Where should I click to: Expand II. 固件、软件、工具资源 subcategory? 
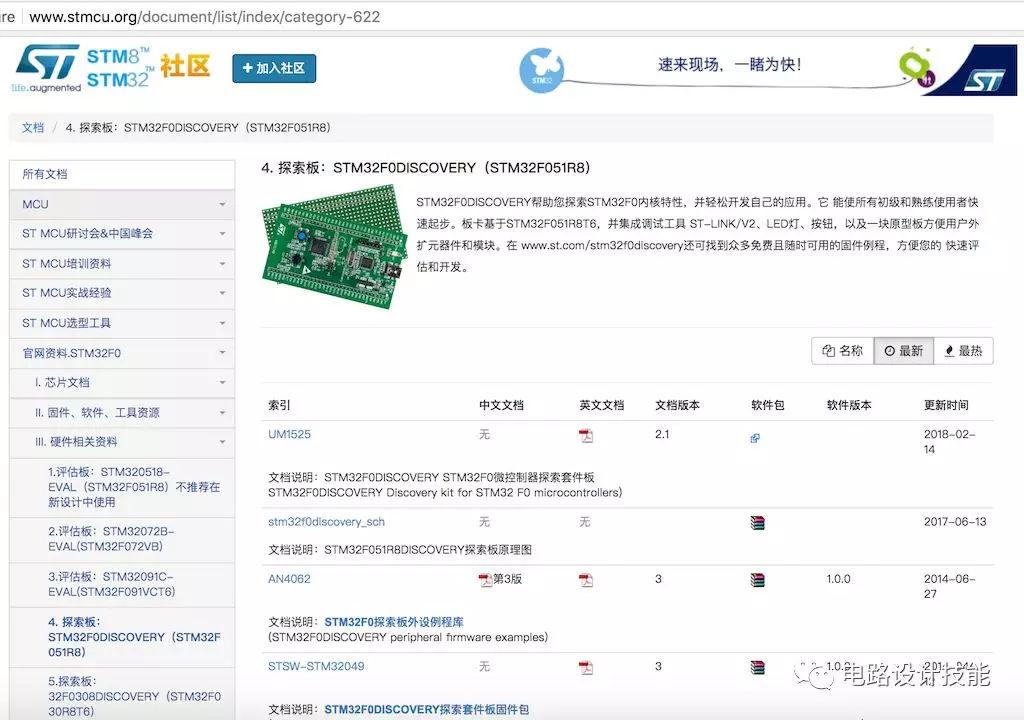coord(122,413)
